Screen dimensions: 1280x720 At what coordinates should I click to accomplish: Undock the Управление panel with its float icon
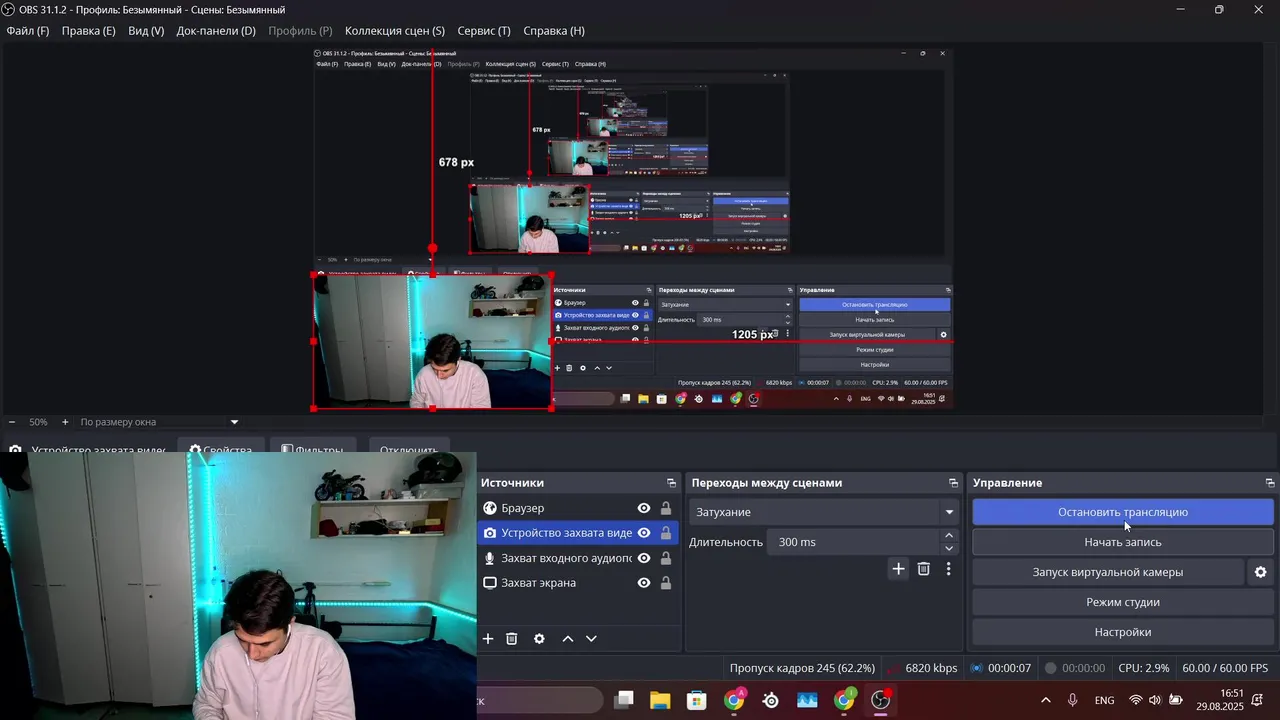[1270, 483]
